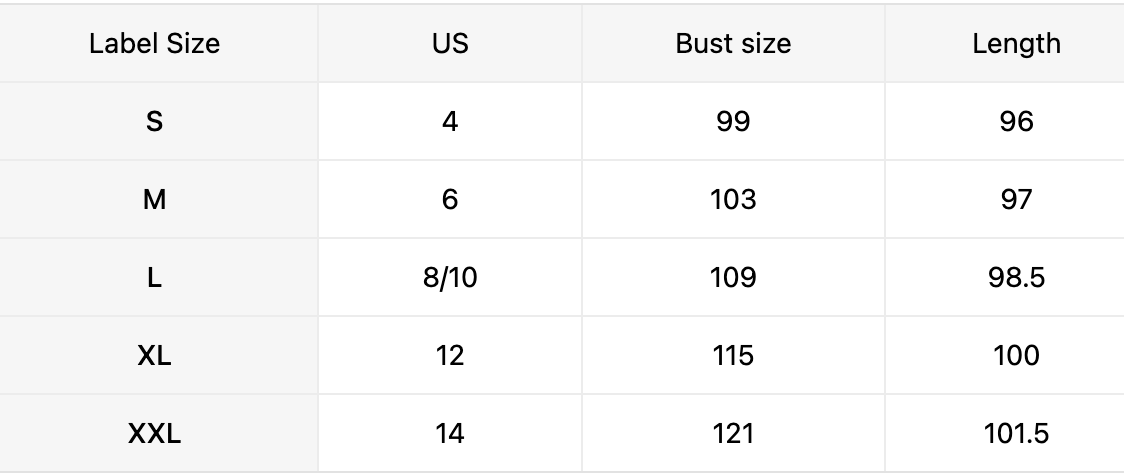The width and height of the screenshot is (1124, 476).
Task: Click the bust size 115 cell
Action: click(733, 356)
